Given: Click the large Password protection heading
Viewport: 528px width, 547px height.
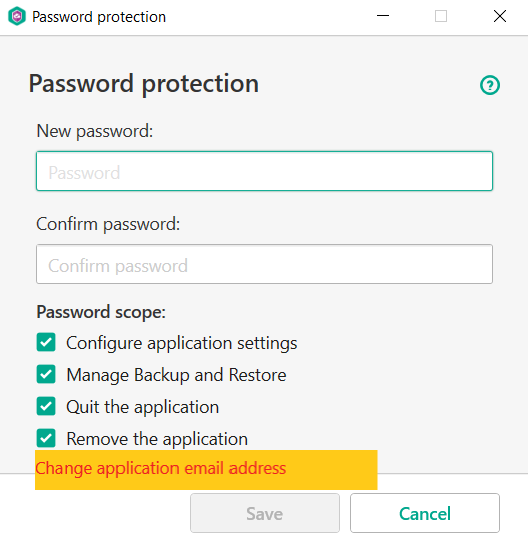Looking at the screenshot, I should [144, 84].
